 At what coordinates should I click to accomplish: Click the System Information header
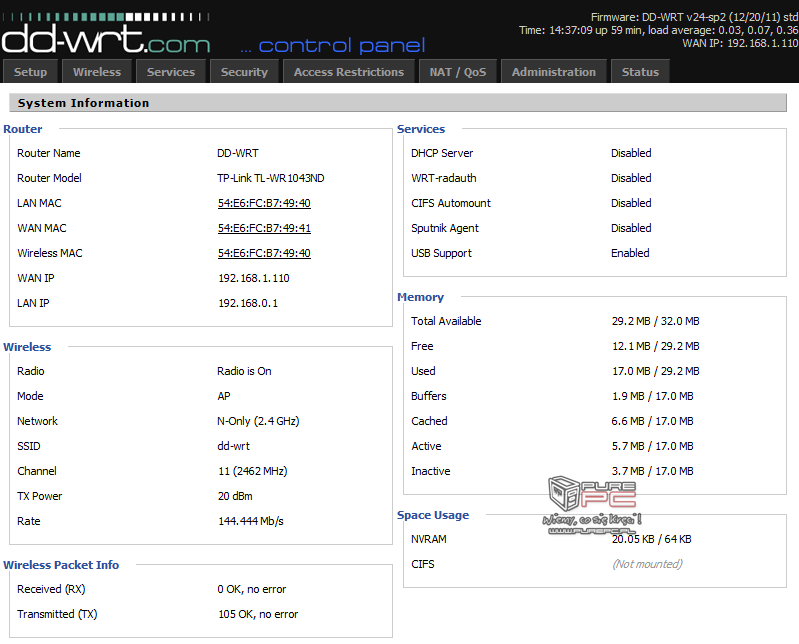click(397, 102)
